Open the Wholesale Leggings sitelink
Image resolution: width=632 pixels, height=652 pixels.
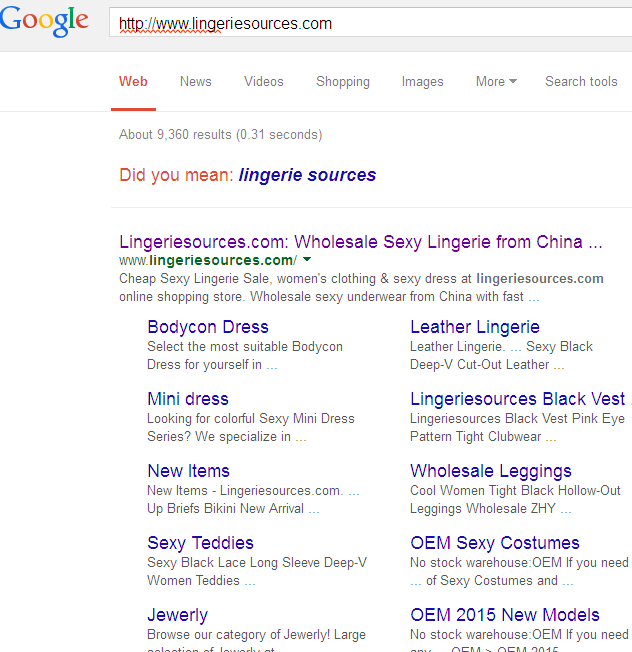tap(491, 471)
